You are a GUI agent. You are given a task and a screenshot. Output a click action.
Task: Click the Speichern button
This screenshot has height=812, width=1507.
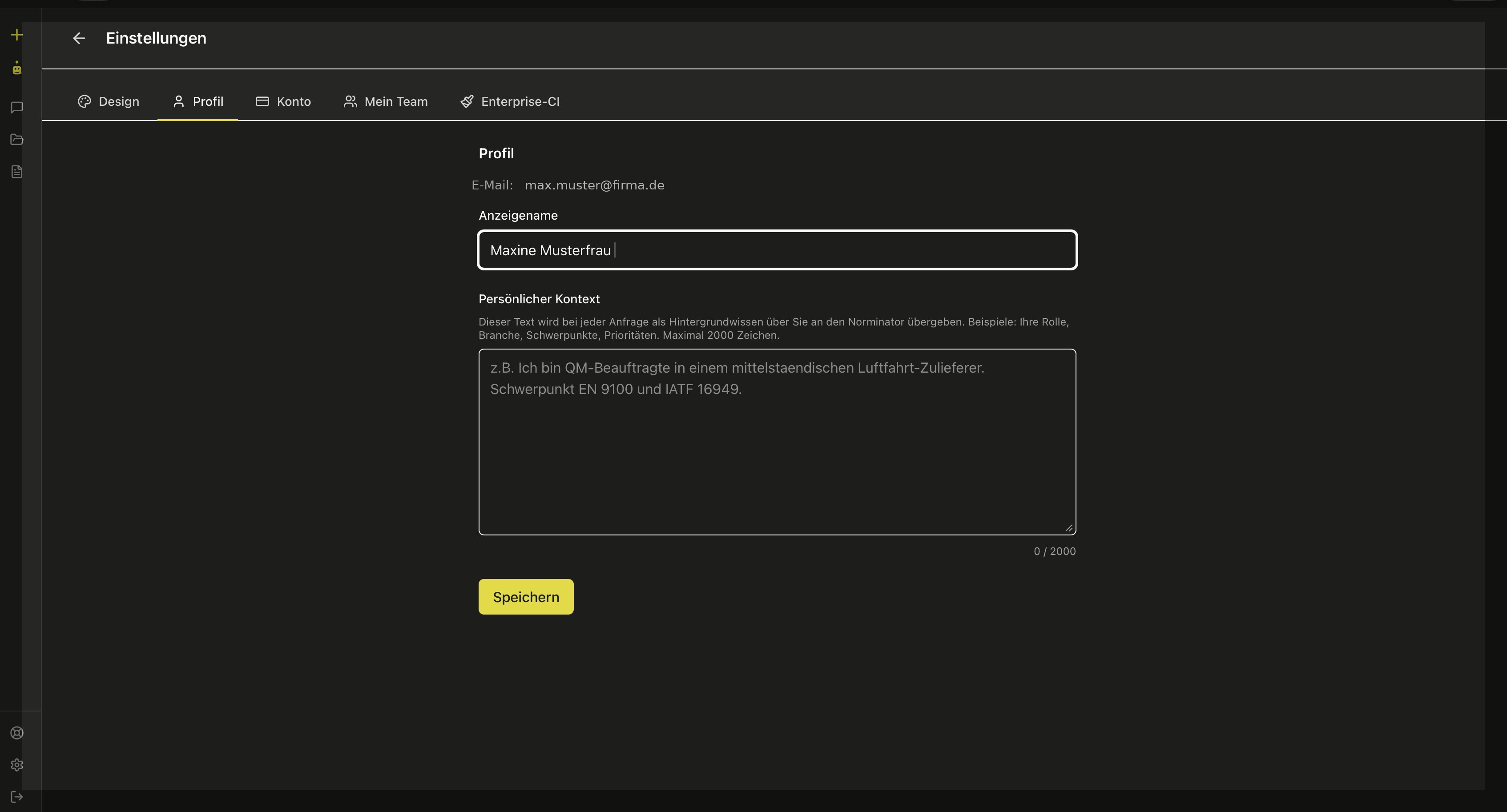click(526, 597)
